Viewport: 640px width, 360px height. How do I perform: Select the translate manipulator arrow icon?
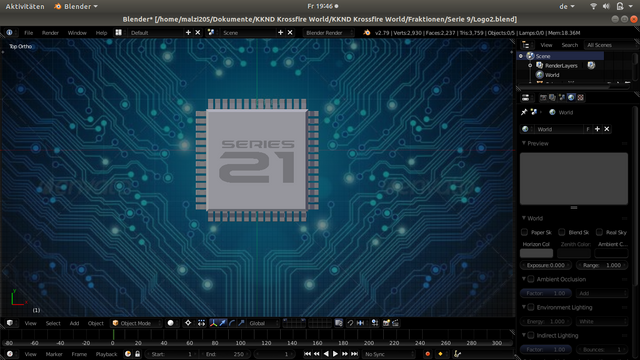[223, 323]
